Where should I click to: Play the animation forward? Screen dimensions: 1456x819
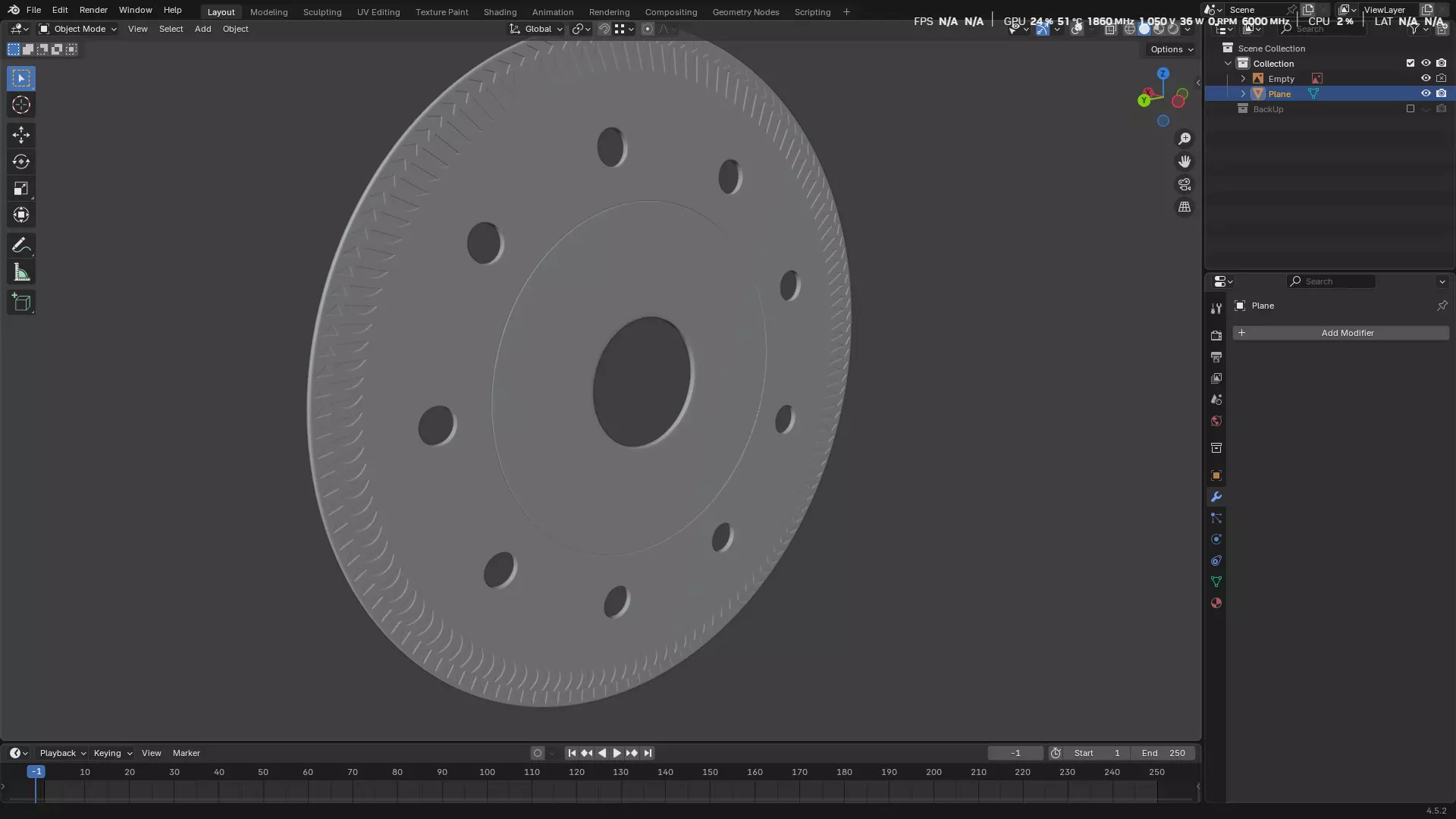(x=617, y=753)
